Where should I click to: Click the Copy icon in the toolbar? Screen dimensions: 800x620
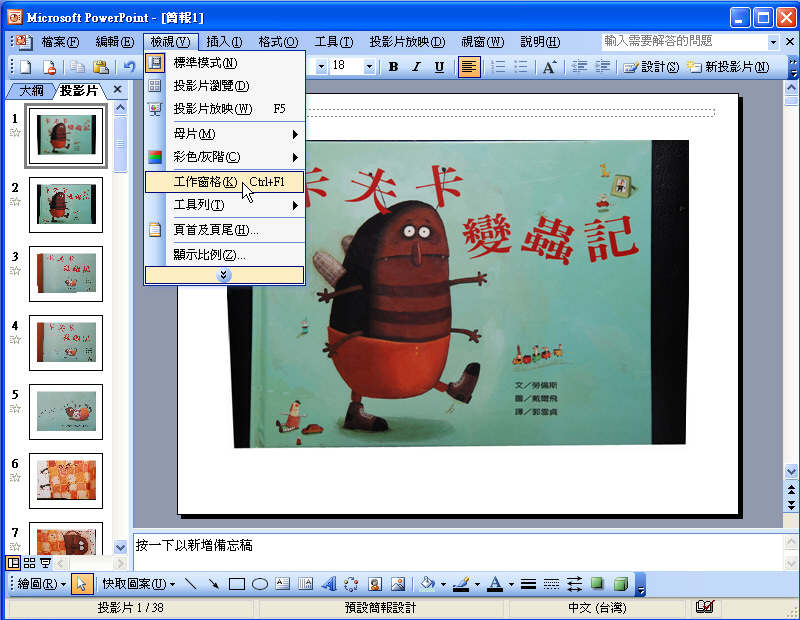(77, 67)
